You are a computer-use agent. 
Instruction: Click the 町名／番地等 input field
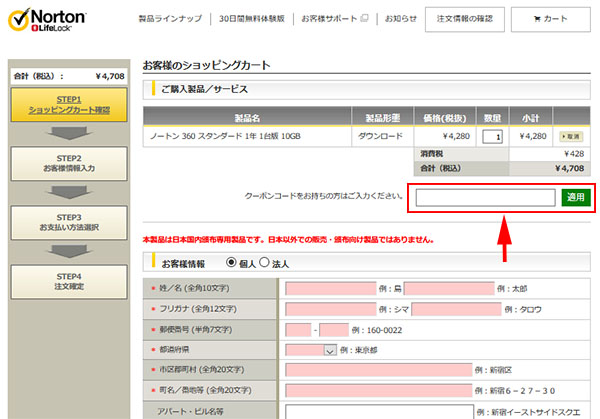click(378, 391)
